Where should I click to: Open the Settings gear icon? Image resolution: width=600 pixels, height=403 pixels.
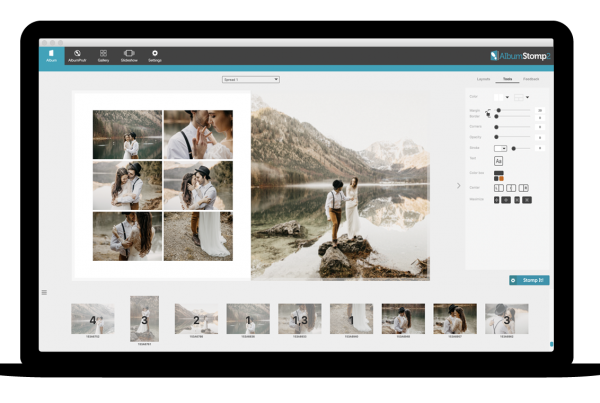pos(155,54)
